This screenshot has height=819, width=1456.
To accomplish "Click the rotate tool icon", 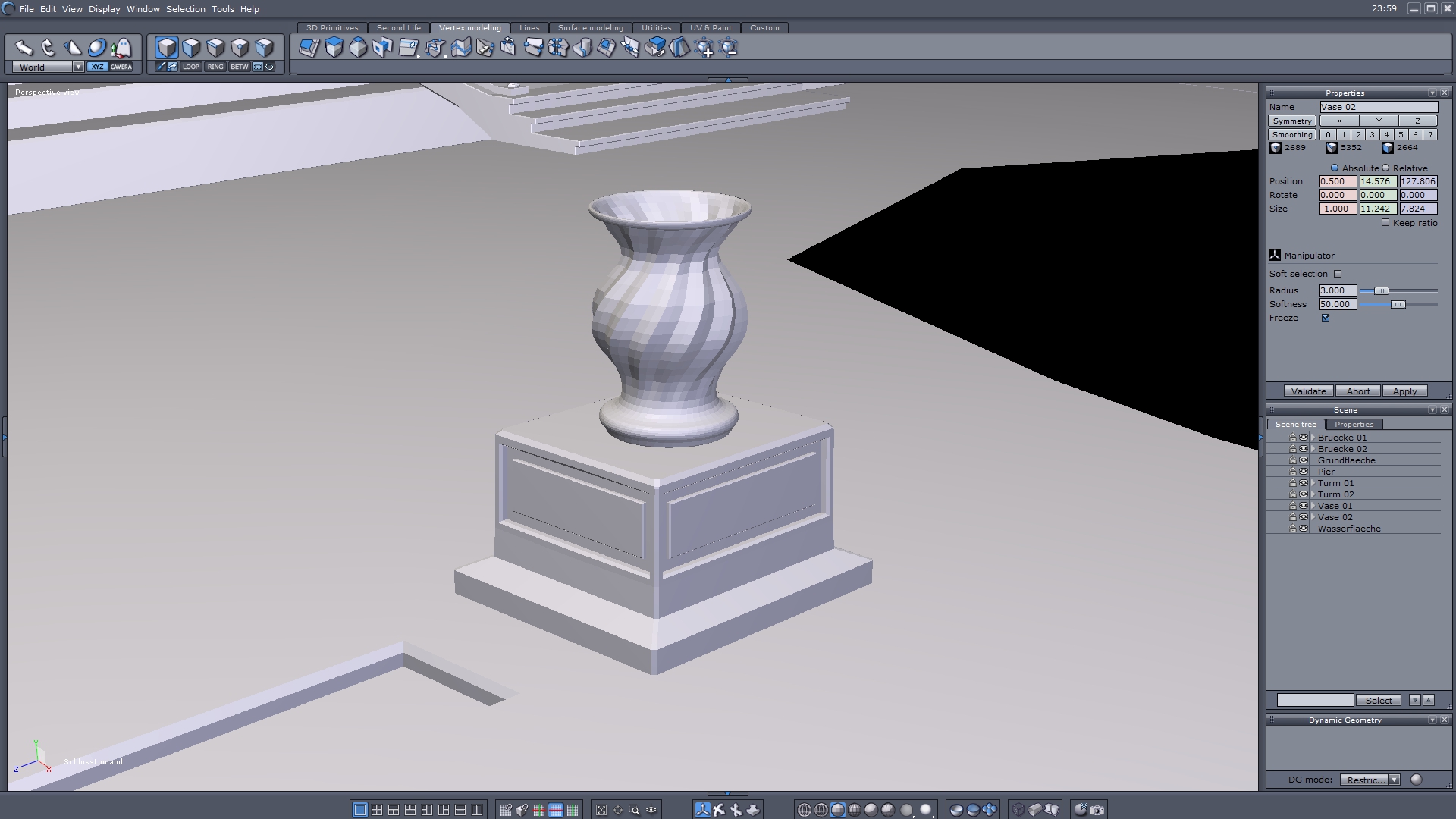I will [49, 48].
